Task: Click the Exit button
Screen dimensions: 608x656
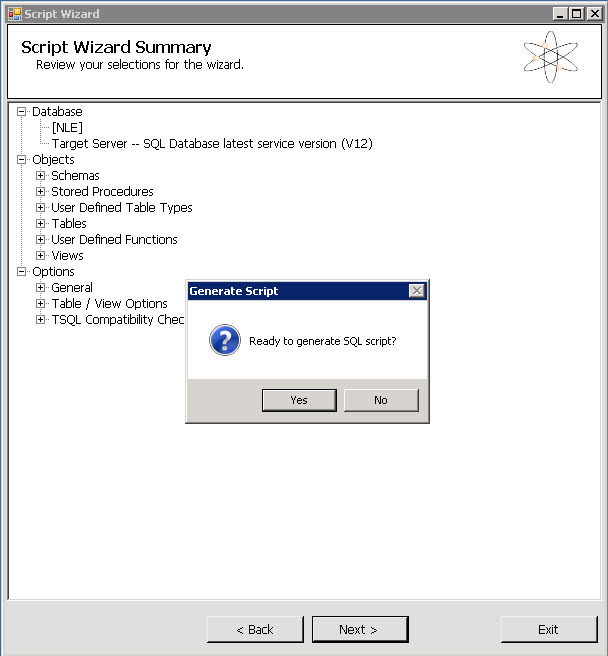Action: point(548,629)
